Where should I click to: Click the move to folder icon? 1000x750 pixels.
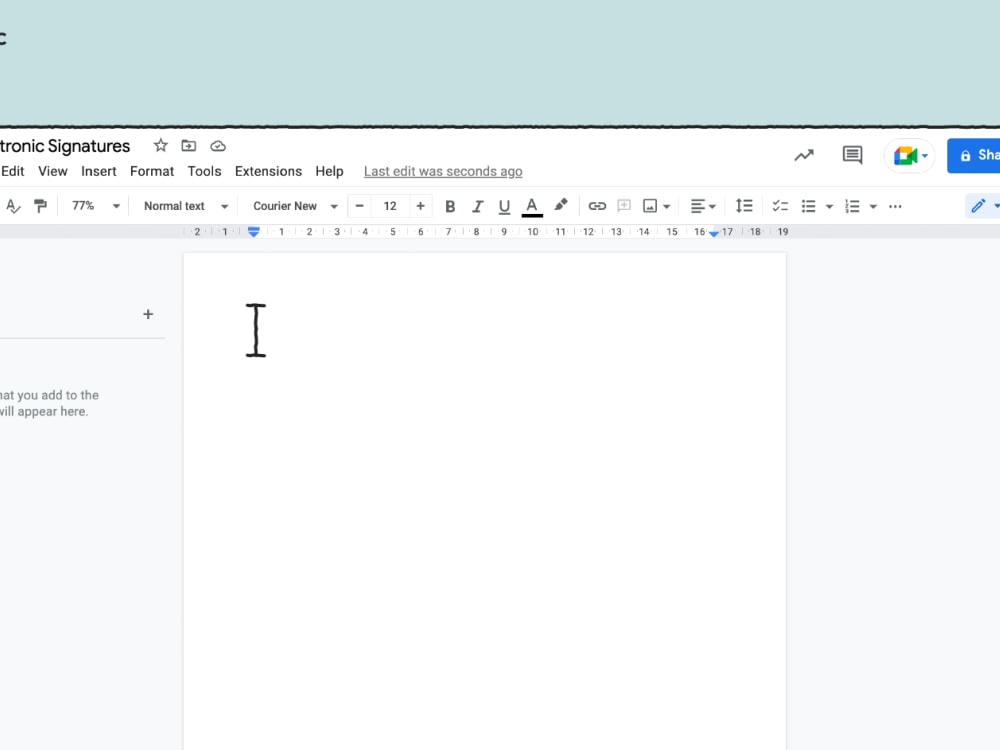pos(189,146)
